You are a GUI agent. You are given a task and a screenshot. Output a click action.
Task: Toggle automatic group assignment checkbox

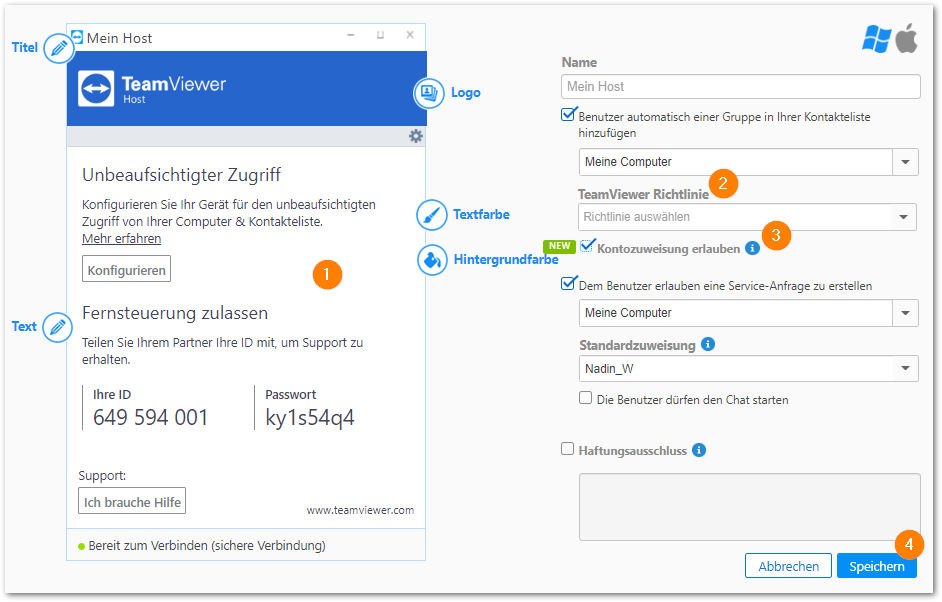coord(568,114)
